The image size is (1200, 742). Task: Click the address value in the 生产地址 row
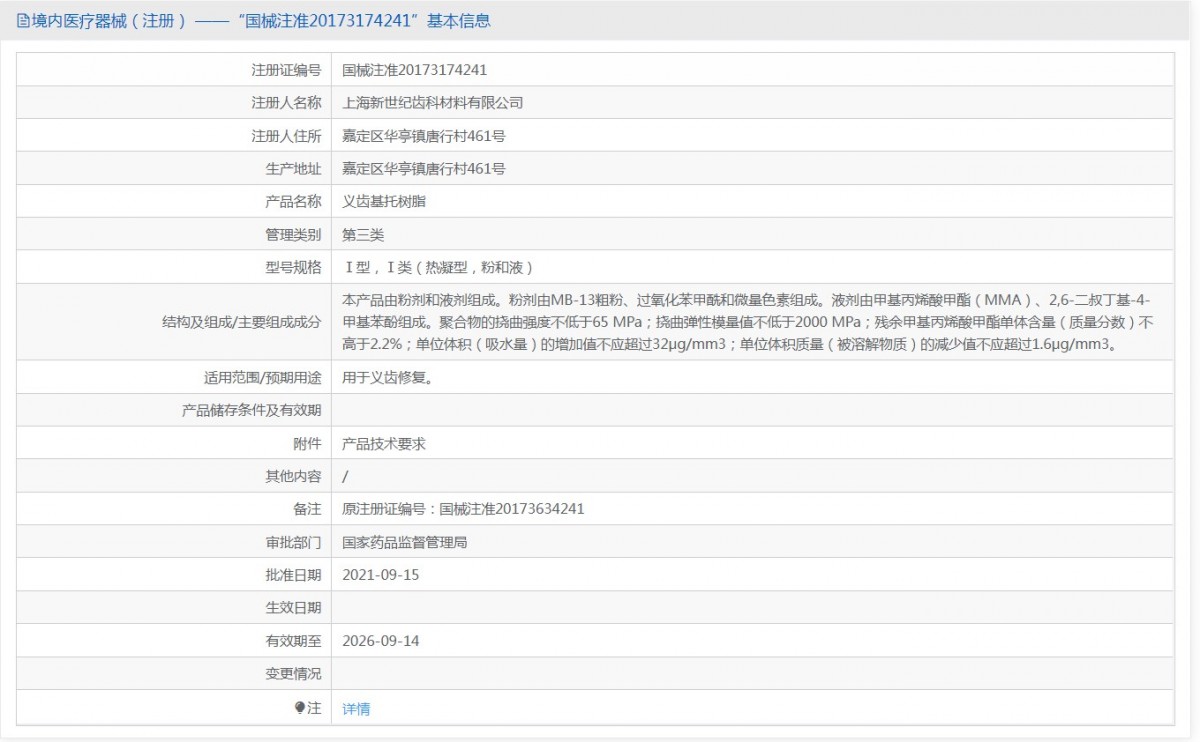[423, 169]
